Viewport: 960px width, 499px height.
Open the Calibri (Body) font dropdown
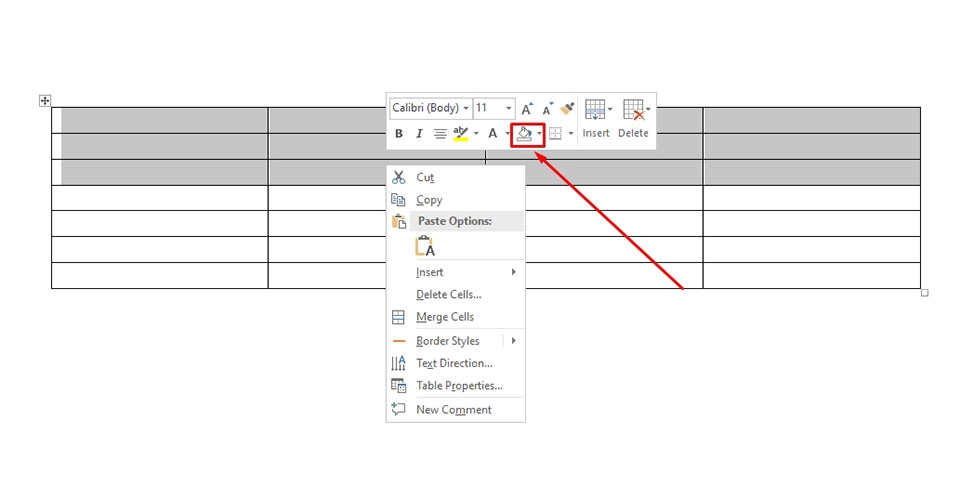click(x=466, y=108)
